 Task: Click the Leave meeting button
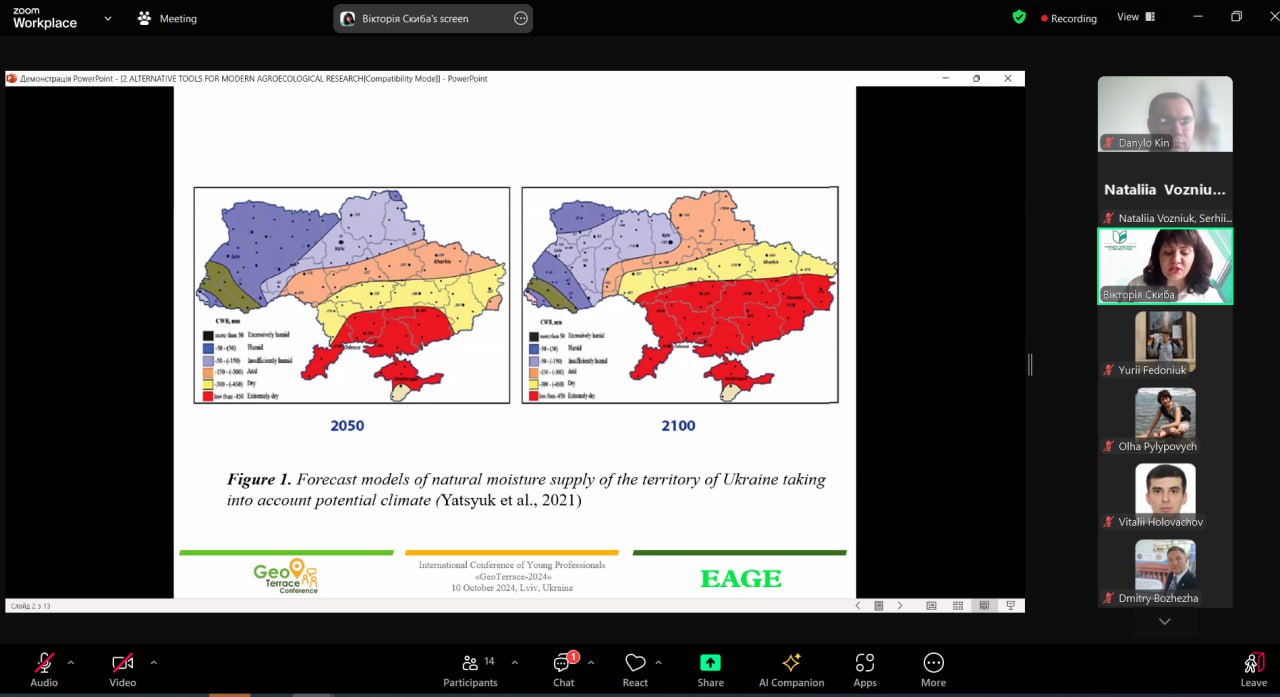point(1253,669)
